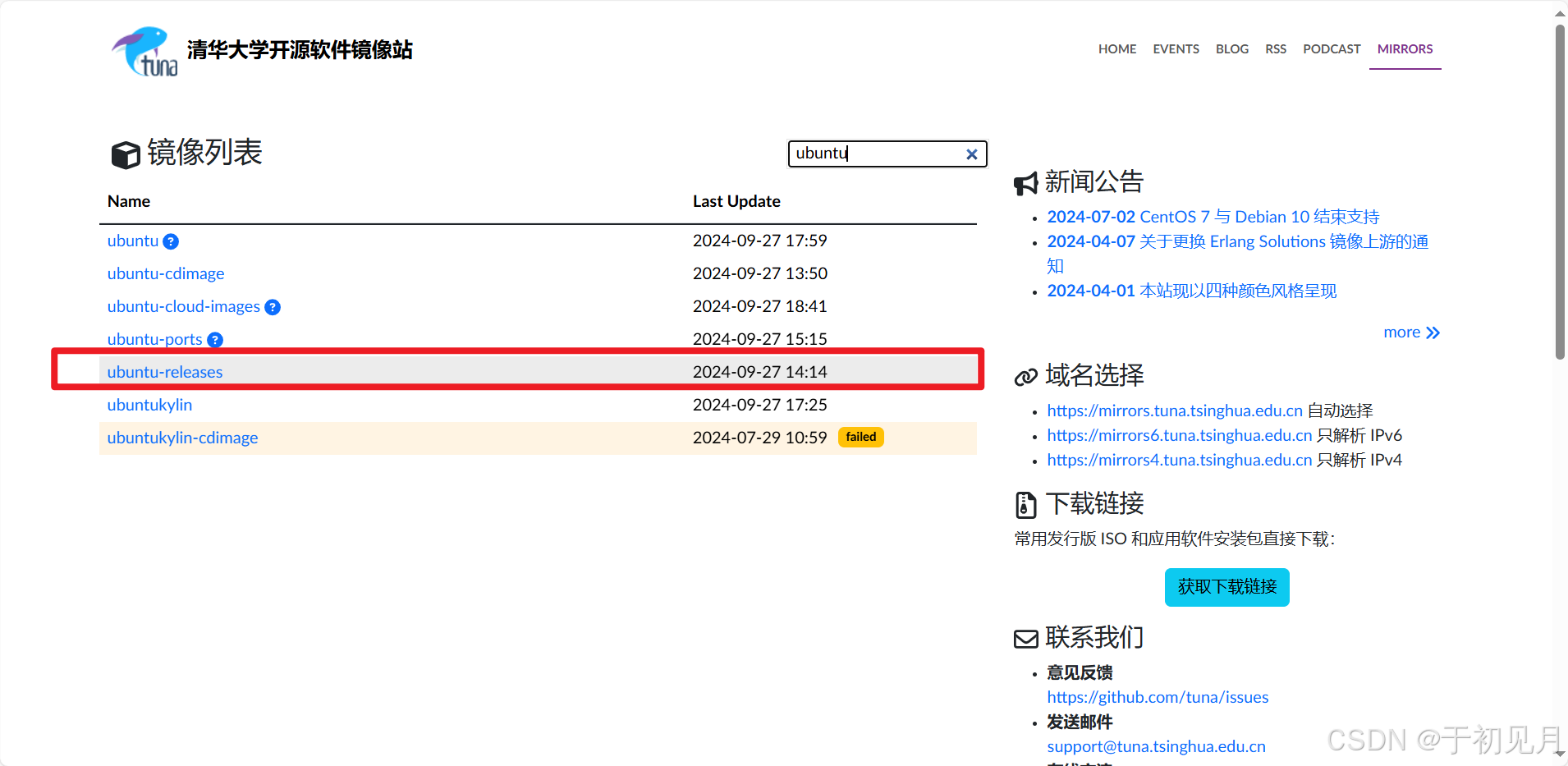Screen dimensions: 1568x766
Task: Open the ubuntukylin mirror link
Action: [x=149, y=405]
